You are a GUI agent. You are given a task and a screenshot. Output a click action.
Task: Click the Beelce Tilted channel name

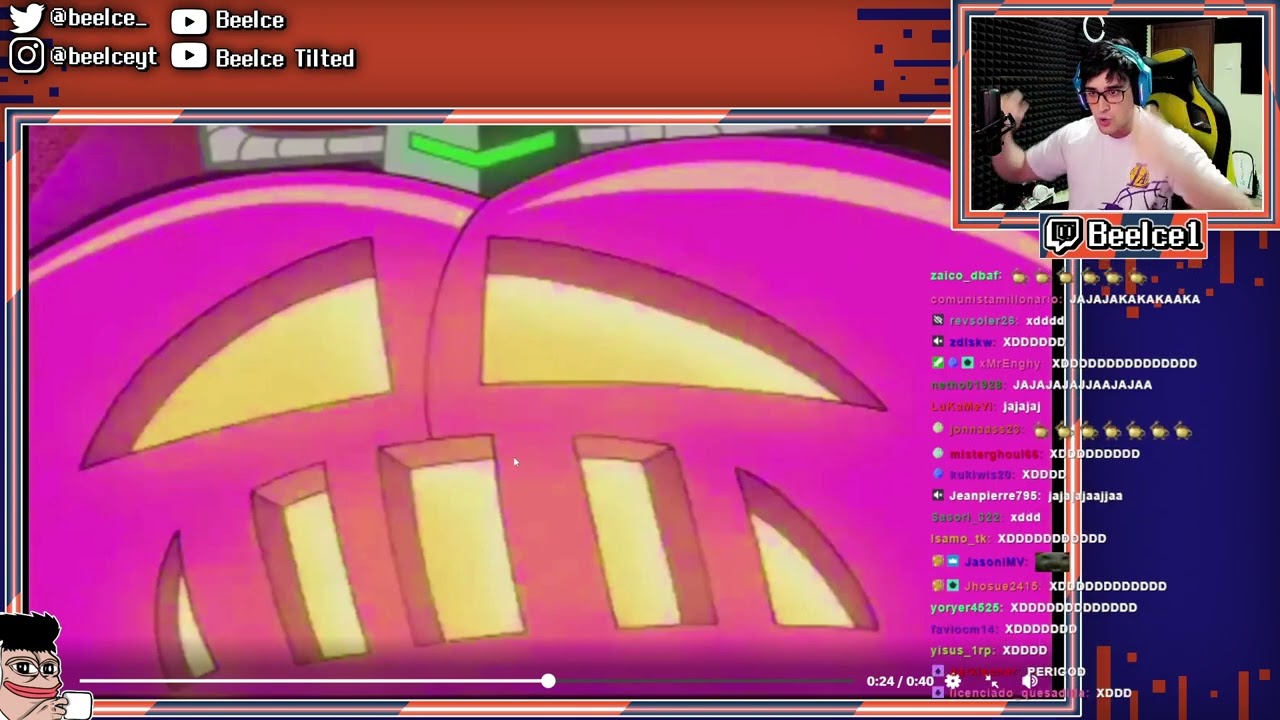click(285, 58)
